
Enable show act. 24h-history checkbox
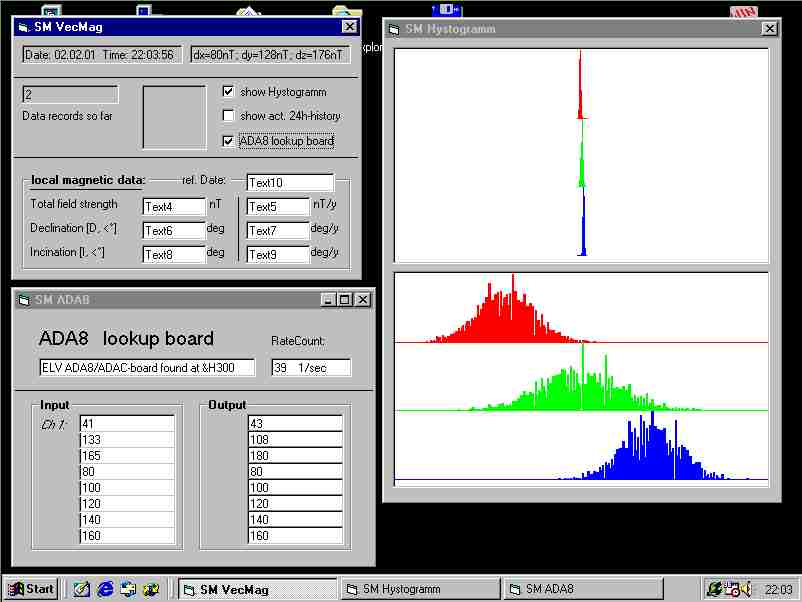point(229,116)
